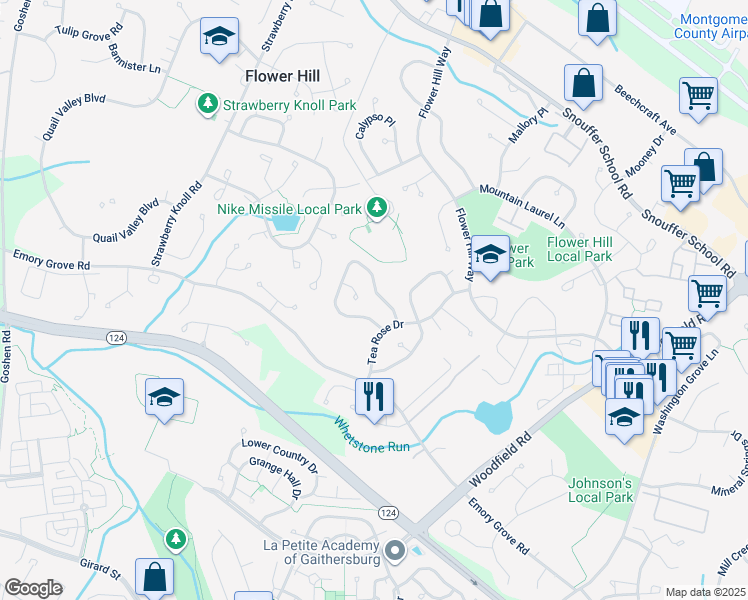Click the shopping bag marker on Snouffer School Rd

[583, 84]
